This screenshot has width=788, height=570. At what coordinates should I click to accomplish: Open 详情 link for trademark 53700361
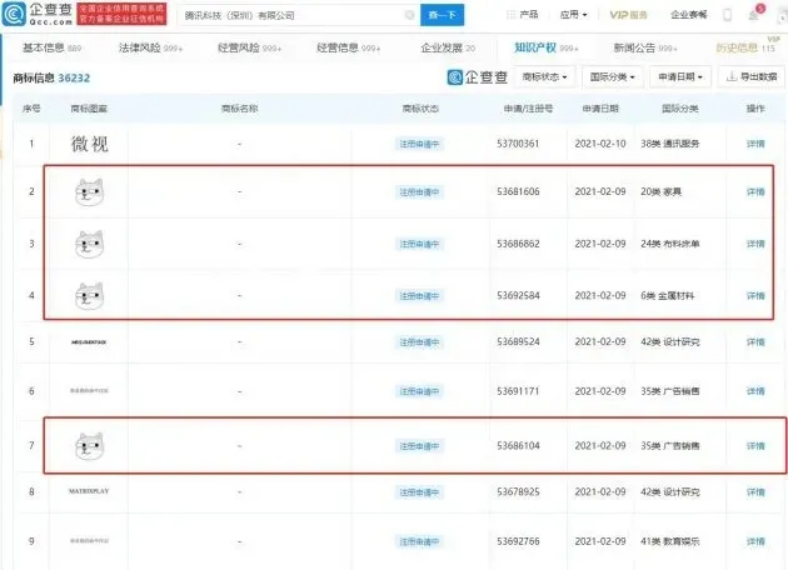755,144
